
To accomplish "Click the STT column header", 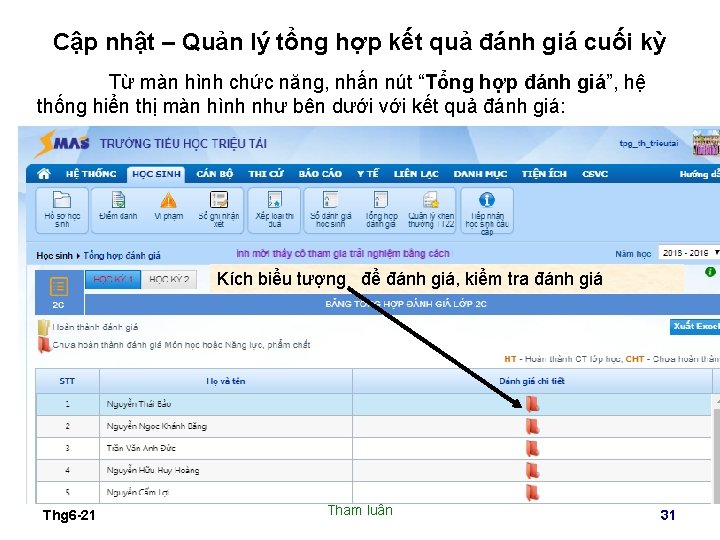I will (x=67, y=381).
